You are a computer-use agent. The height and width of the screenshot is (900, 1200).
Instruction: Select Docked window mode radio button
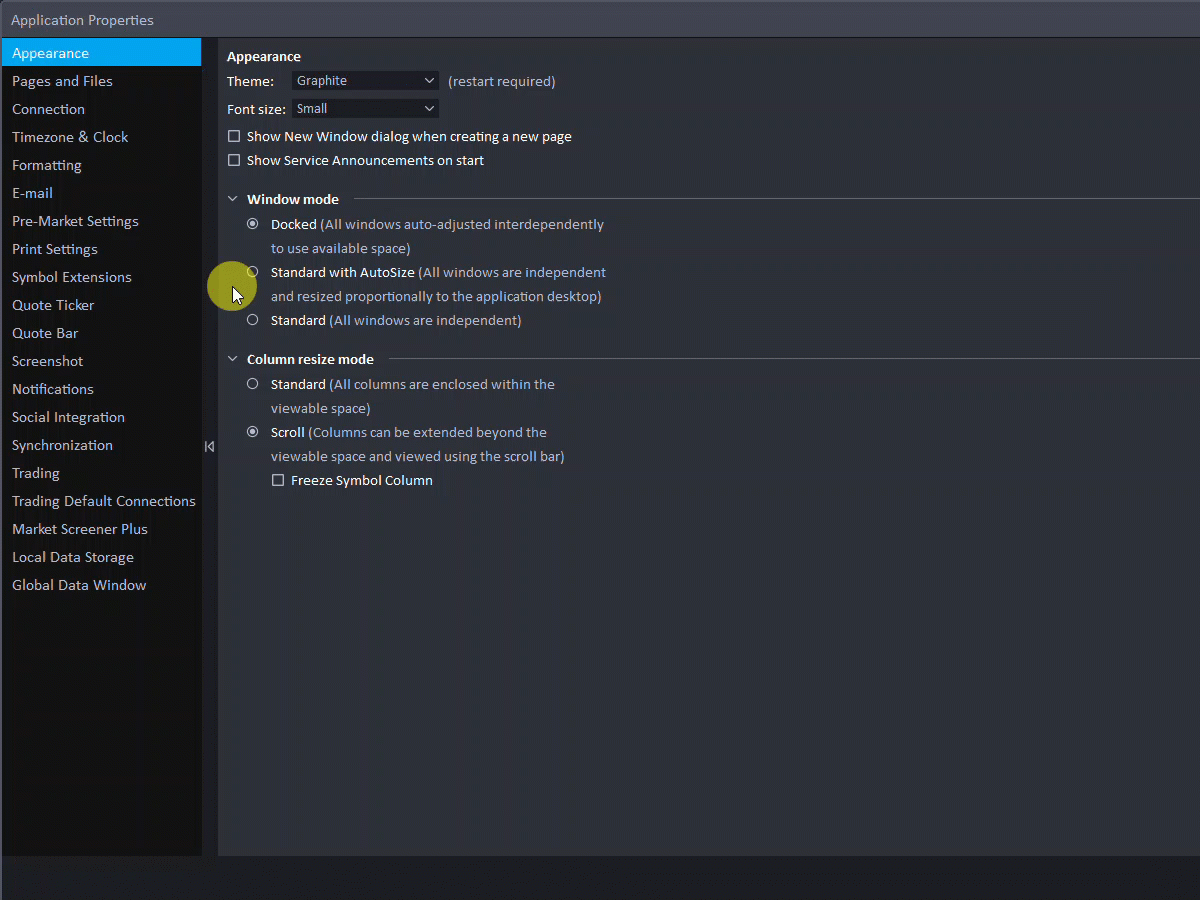point(252,224)
